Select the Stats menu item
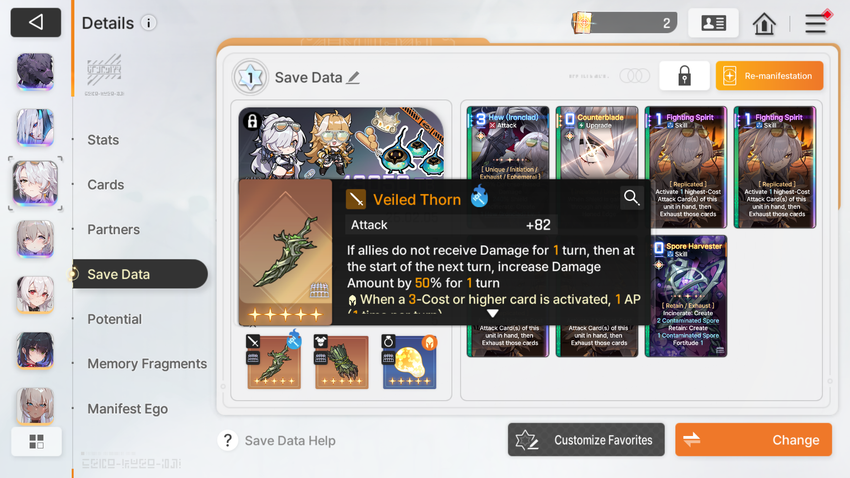 (103, 140)
